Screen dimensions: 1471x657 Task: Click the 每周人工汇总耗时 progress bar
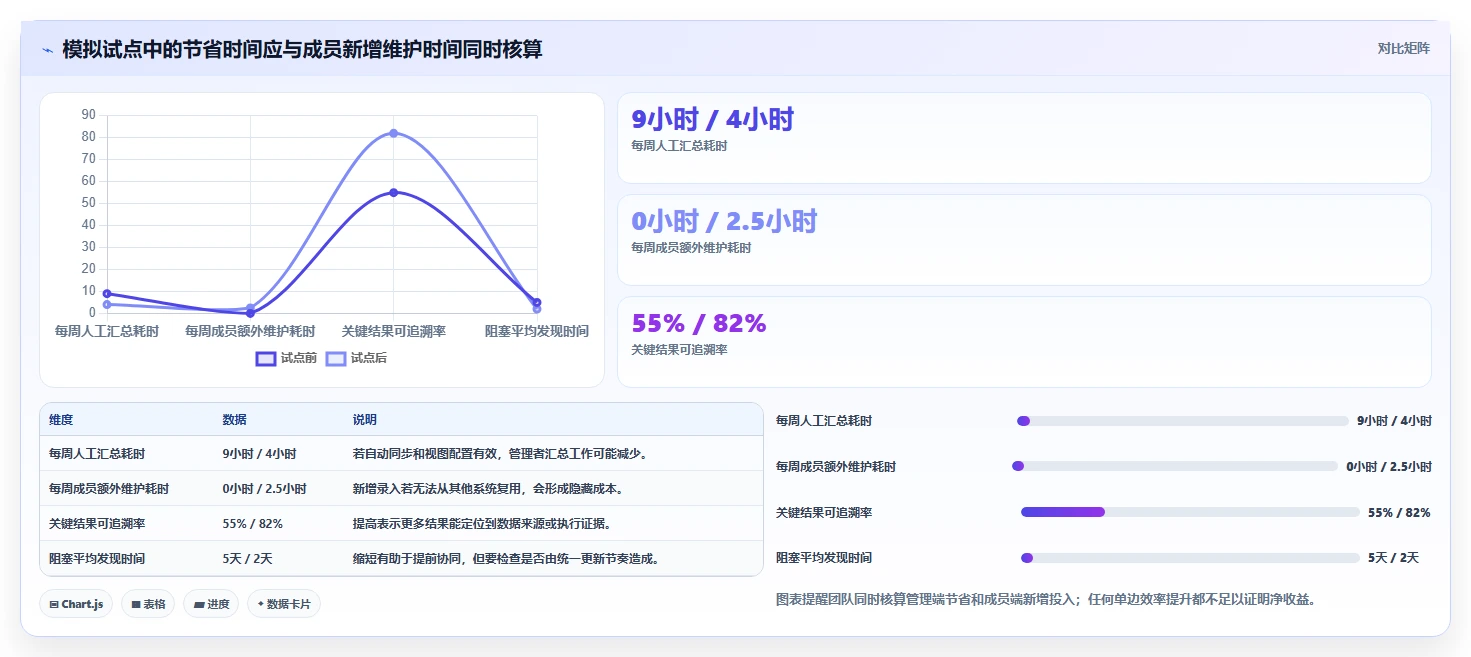click(x=1182, y=421)
